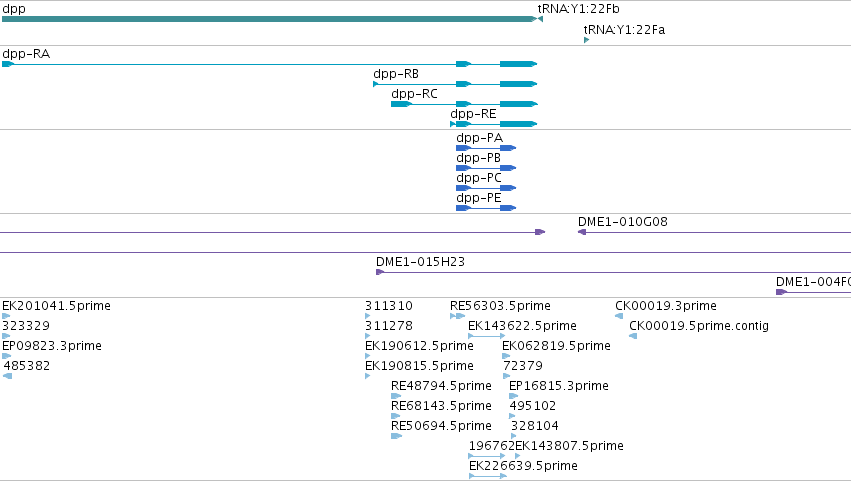
Task: Click the tRNA:Y1:22Fa gene label
Action: tap(624, 29)
